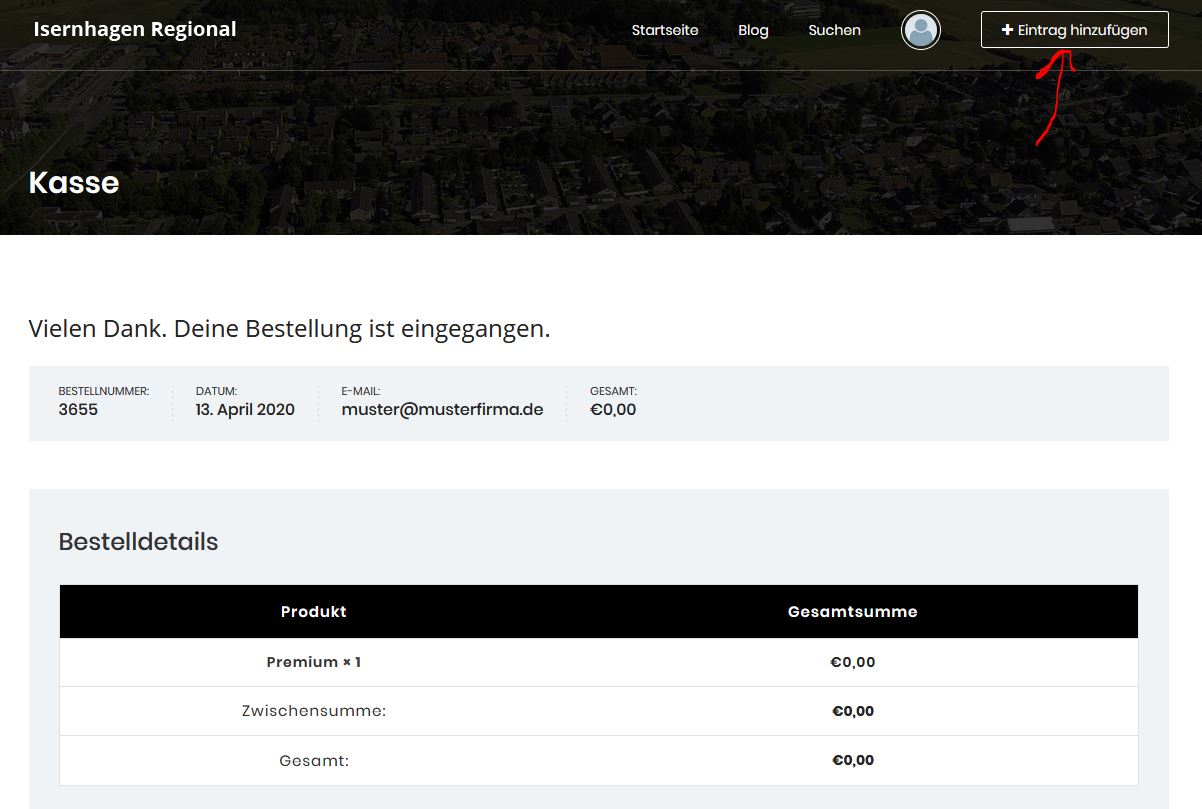
Task: Click the E-MAIL label
Action: click(x=361, y=391)
